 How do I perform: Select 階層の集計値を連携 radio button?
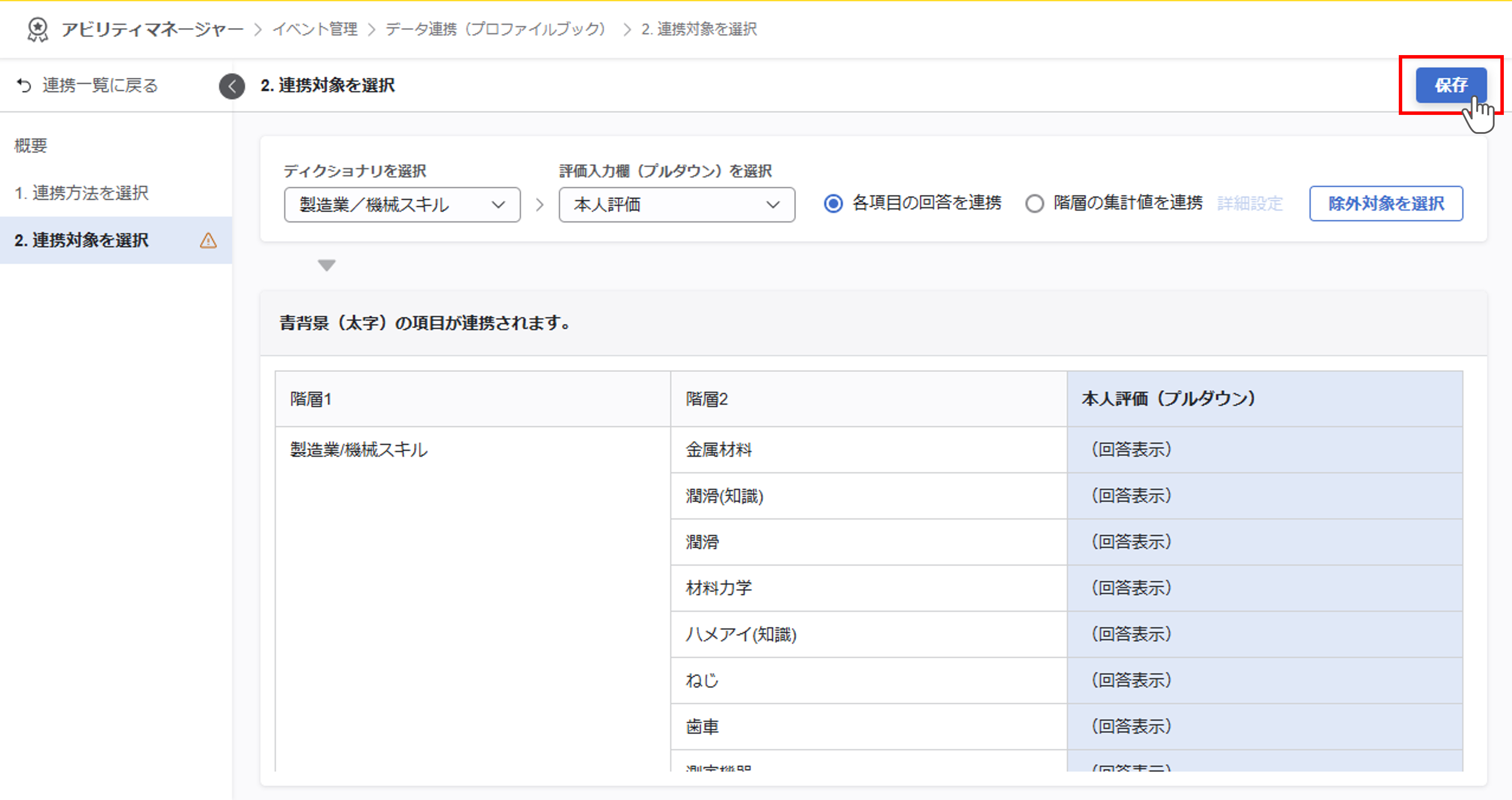pos(1034,204)
